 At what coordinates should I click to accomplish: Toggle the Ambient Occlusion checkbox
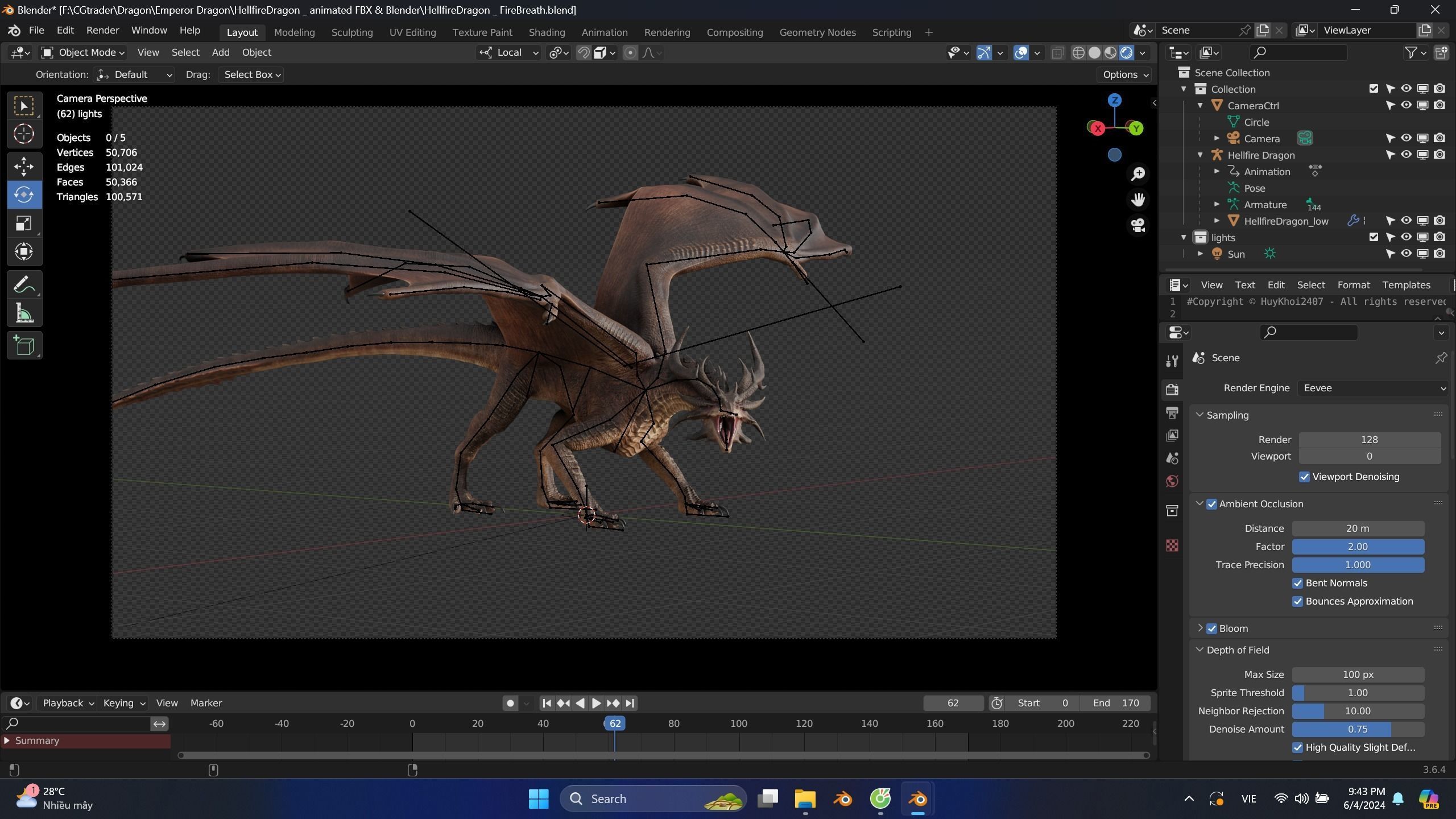pyautogui.click(x=1212, y=504)
